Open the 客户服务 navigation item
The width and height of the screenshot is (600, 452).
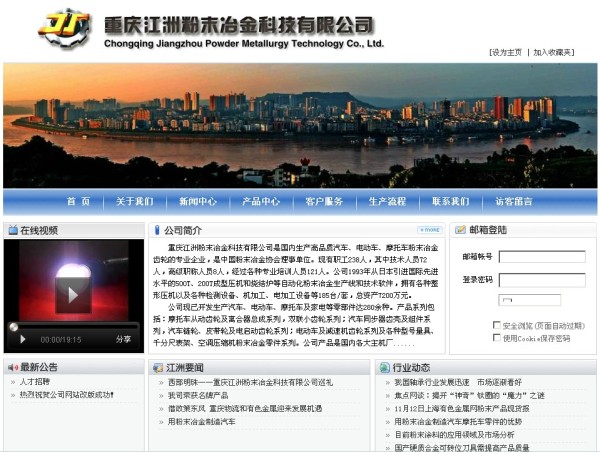coord(324,201)
